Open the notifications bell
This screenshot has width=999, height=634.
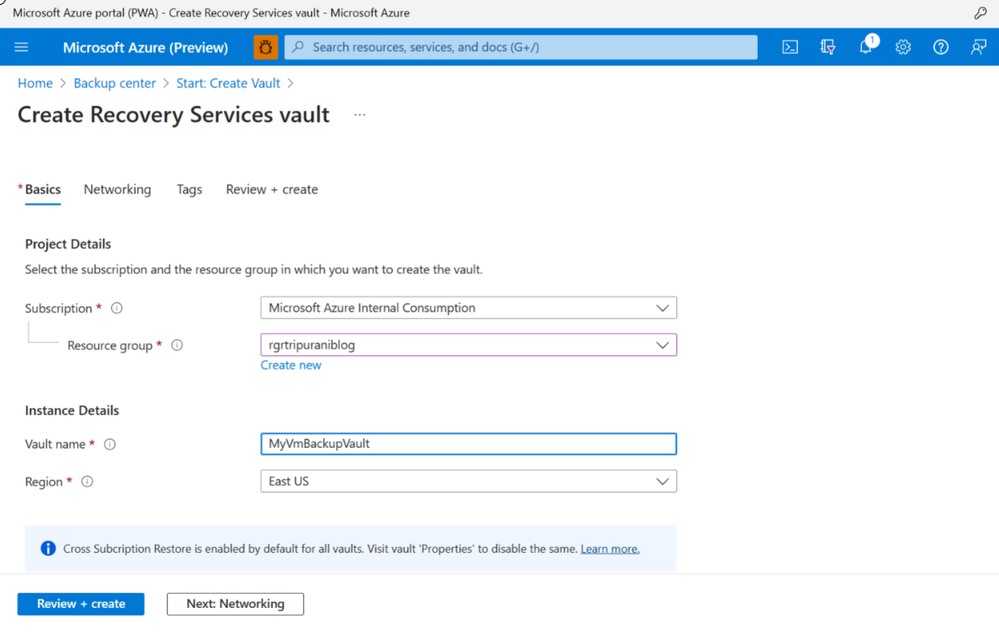(866, 47)
